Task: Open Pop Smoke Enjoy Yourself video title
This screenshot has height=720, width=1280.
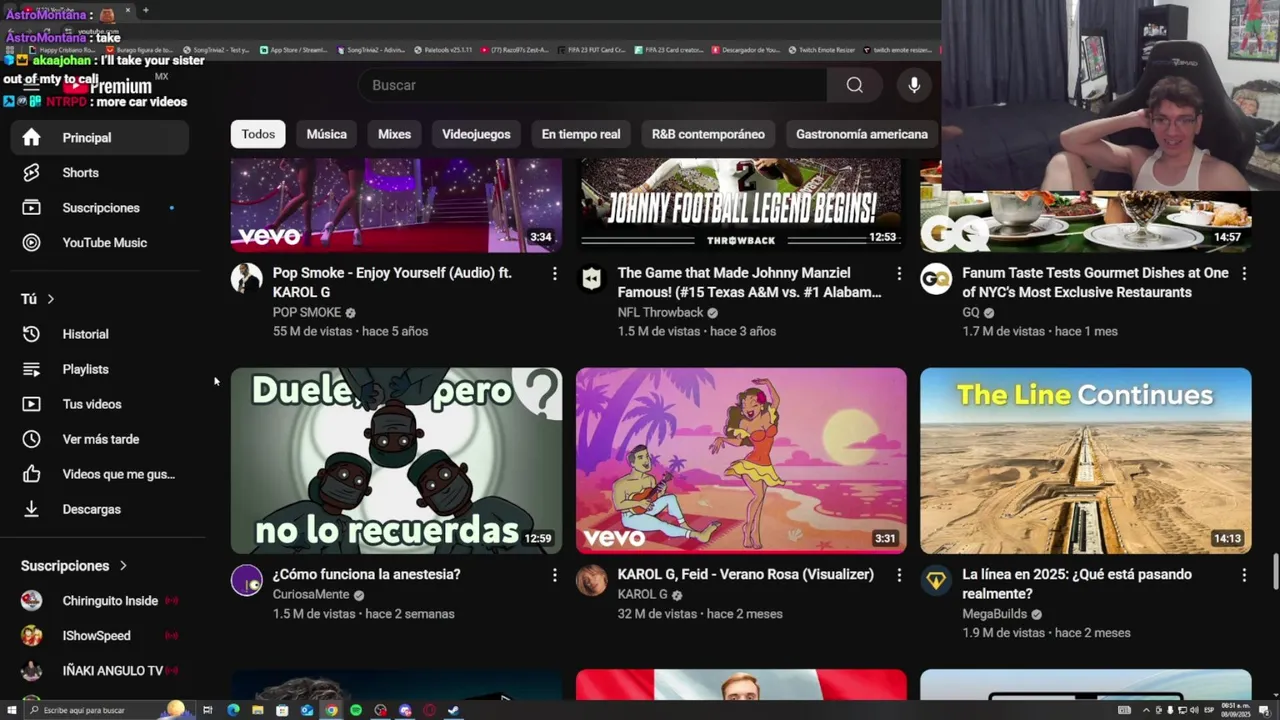Action: point(392,282)
